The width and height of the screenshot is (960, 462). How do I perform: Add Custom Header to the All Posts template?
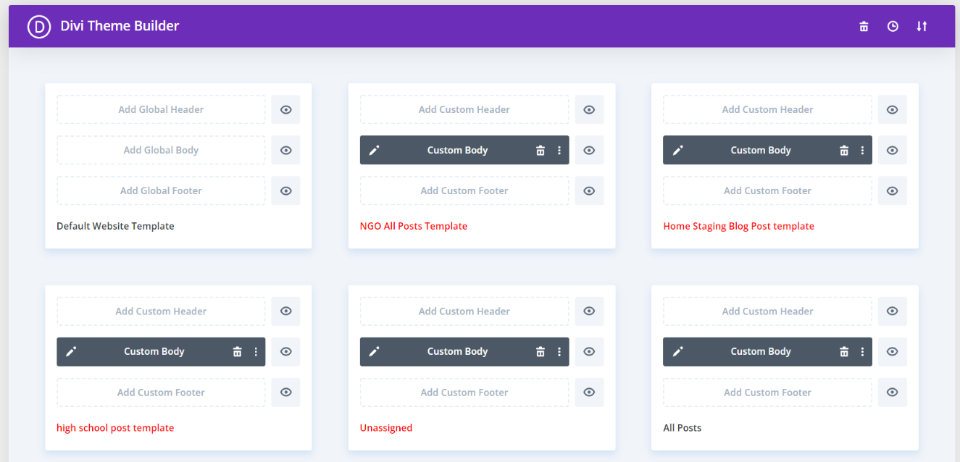pyautogui.click(x=768, y=311)
